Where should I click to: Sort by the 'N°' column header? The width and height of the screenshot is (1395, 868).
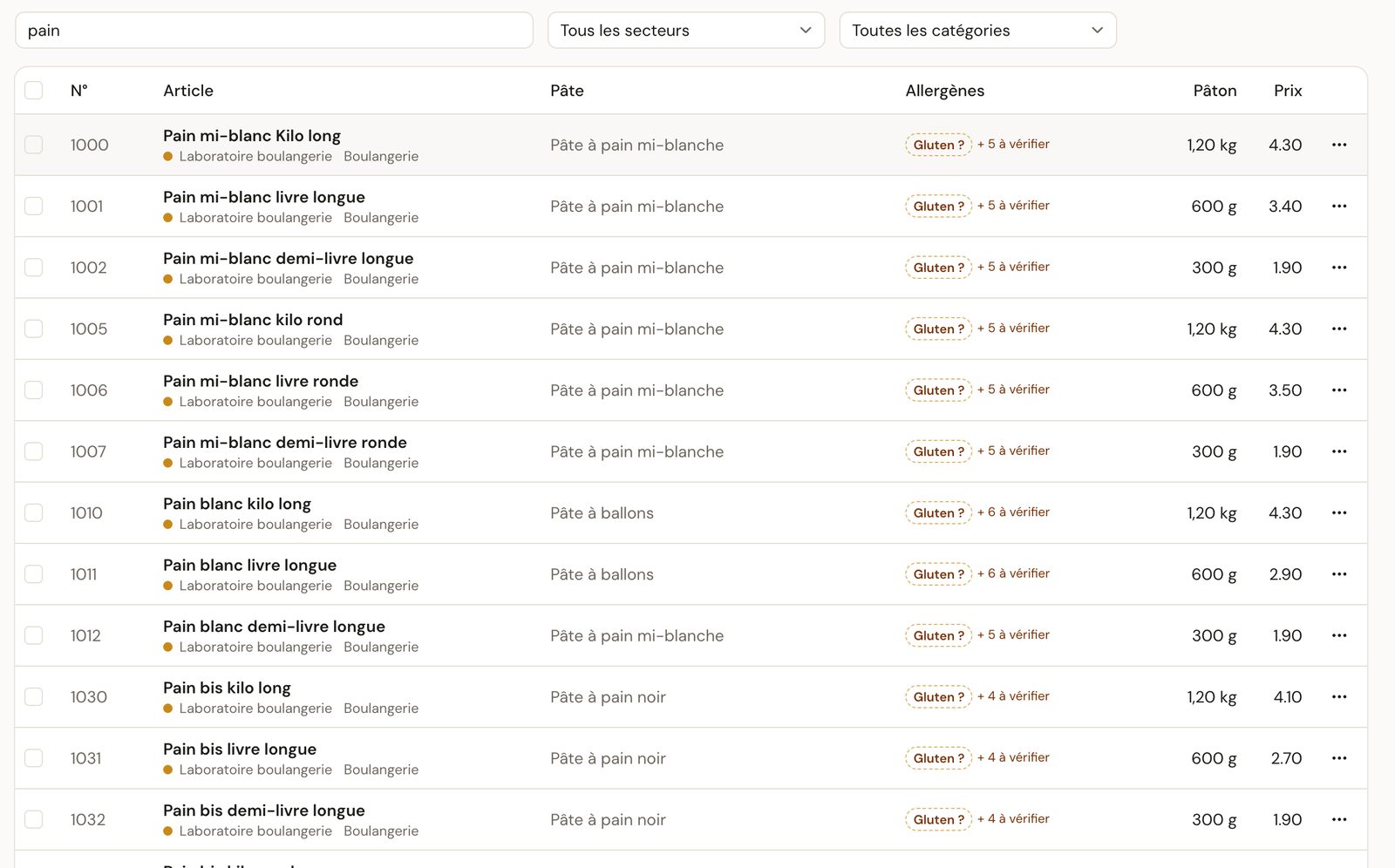[x=79, y=91]
